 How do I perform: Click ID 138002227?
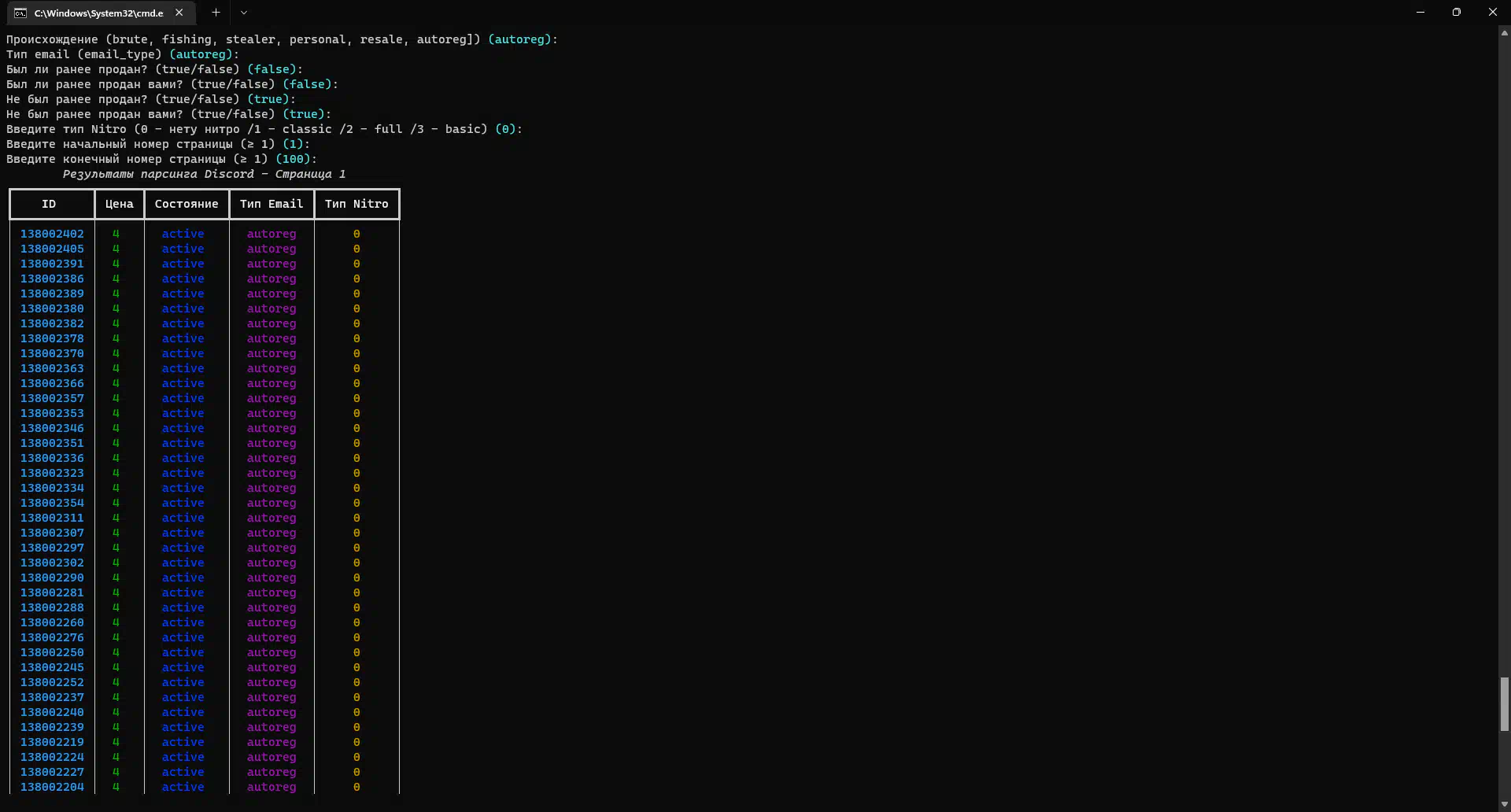pyautogui.click(x=52, y=772)
